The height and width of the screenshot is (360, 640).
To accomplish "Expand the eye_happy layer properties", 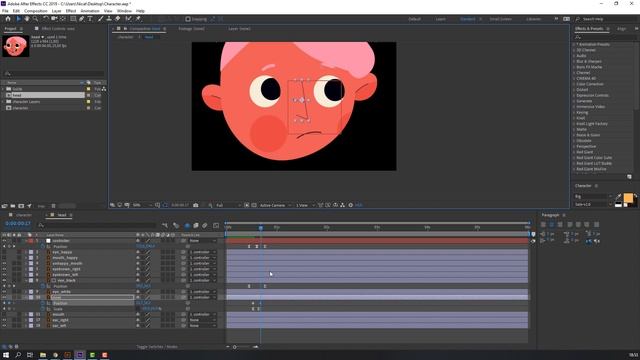I will click(26, 252).
